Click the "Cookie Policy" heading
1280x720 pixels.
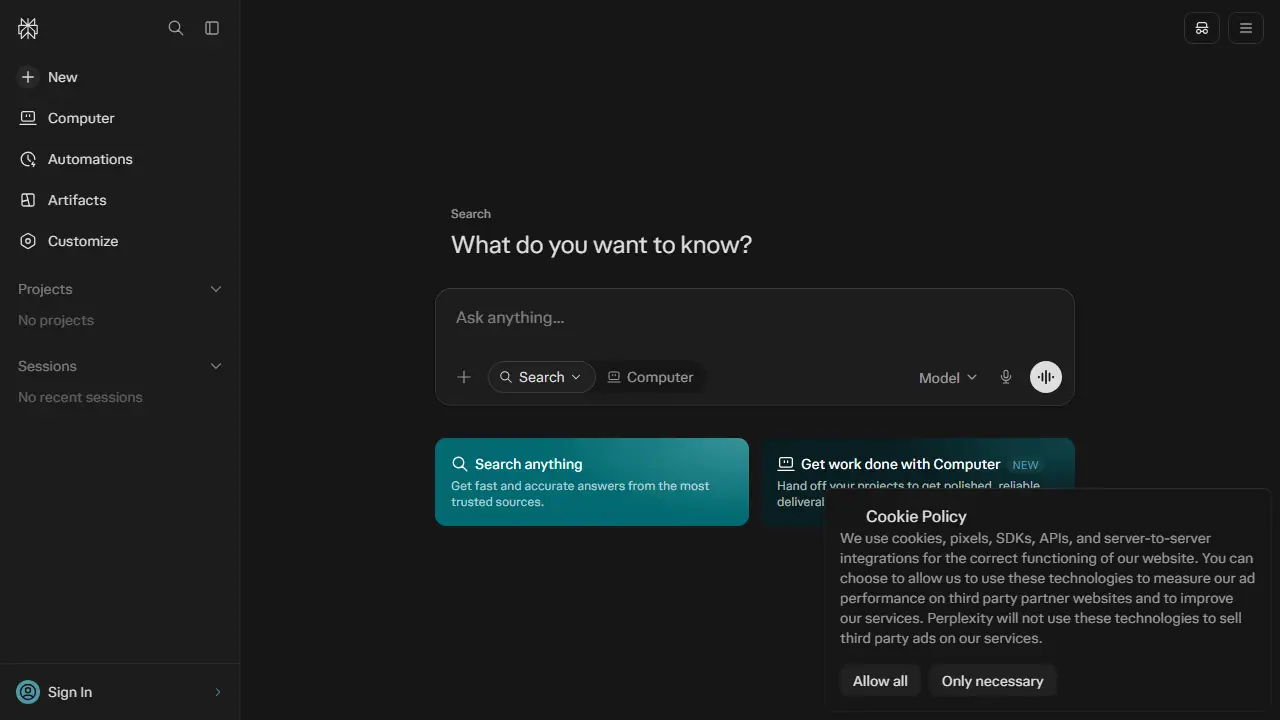click(916, 517)
